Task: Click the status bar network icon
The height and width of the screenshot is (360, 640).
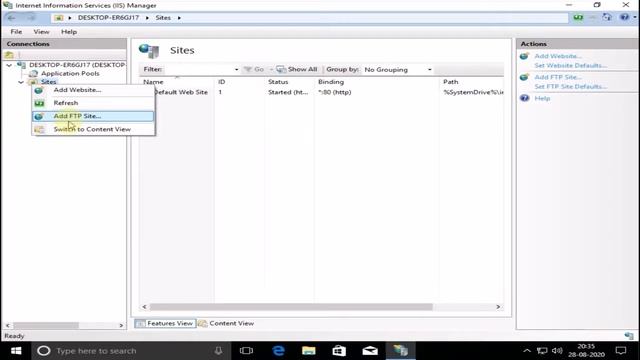Action: click(x=629, y=336)
